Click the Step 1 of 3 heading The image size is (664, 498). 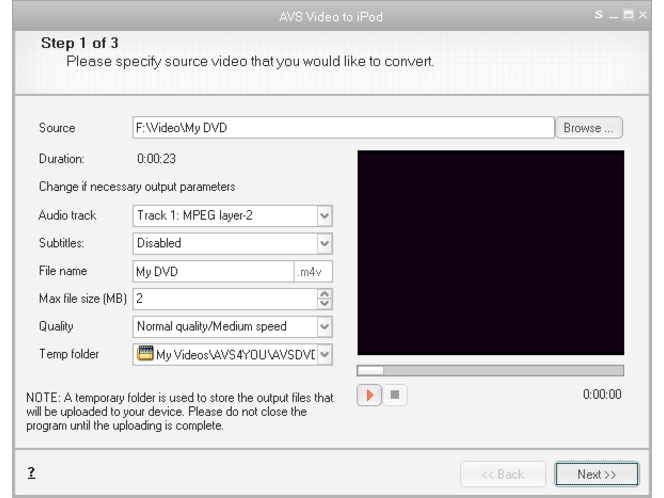(80, 43)
